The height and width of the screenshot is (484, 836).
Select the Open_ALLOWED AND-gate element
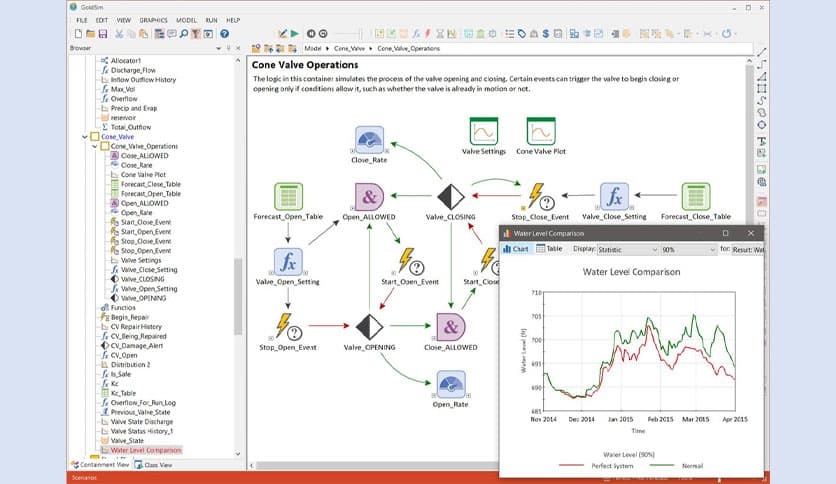(x=370, y=196)
